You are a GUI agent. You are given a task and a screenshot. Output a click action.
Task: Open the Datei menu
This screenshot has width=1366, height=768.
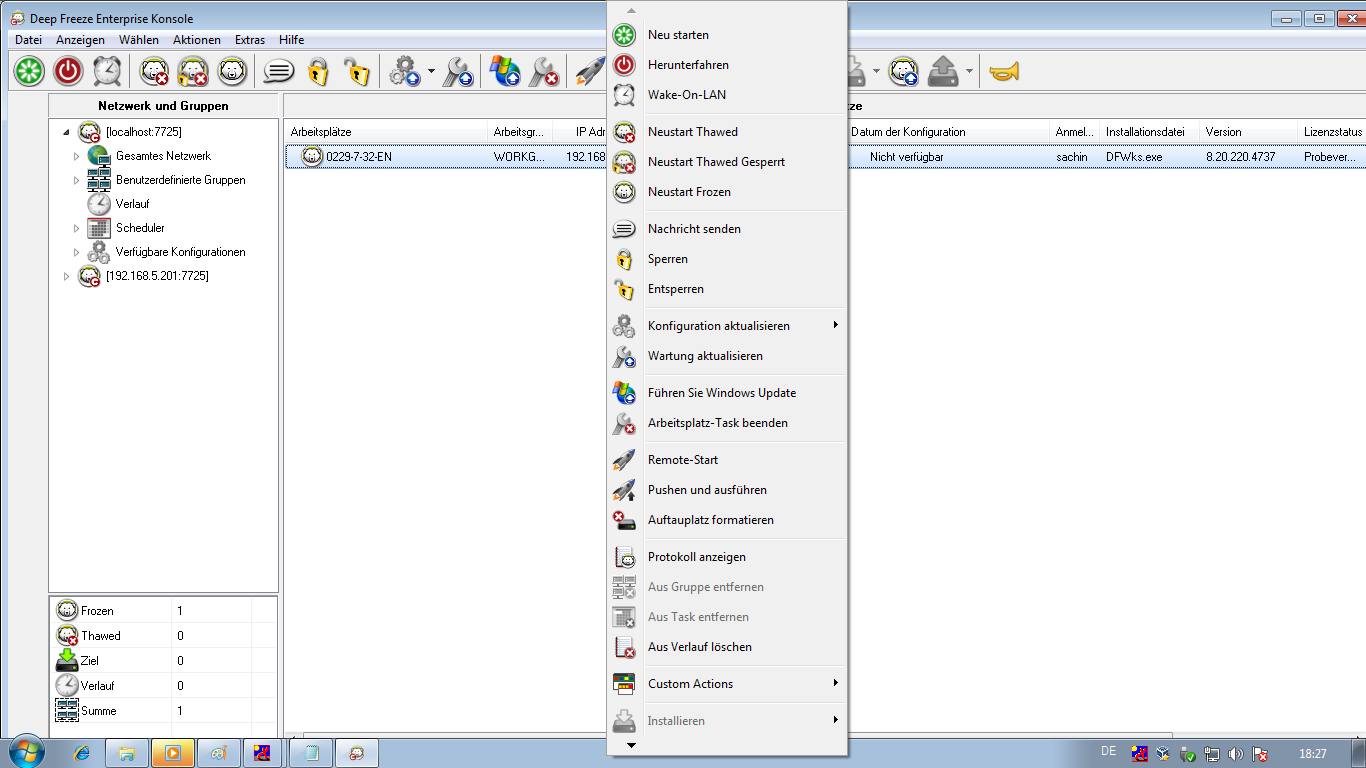pyautogui.click(x=28, y=40)
